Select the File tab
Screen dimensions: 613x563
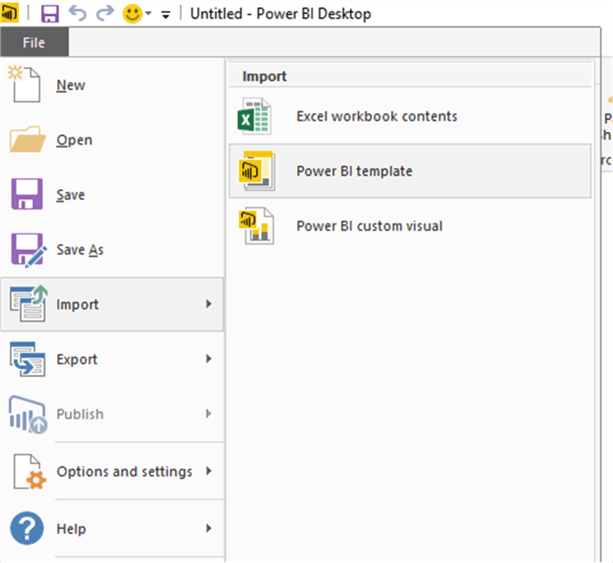[34, 42]
